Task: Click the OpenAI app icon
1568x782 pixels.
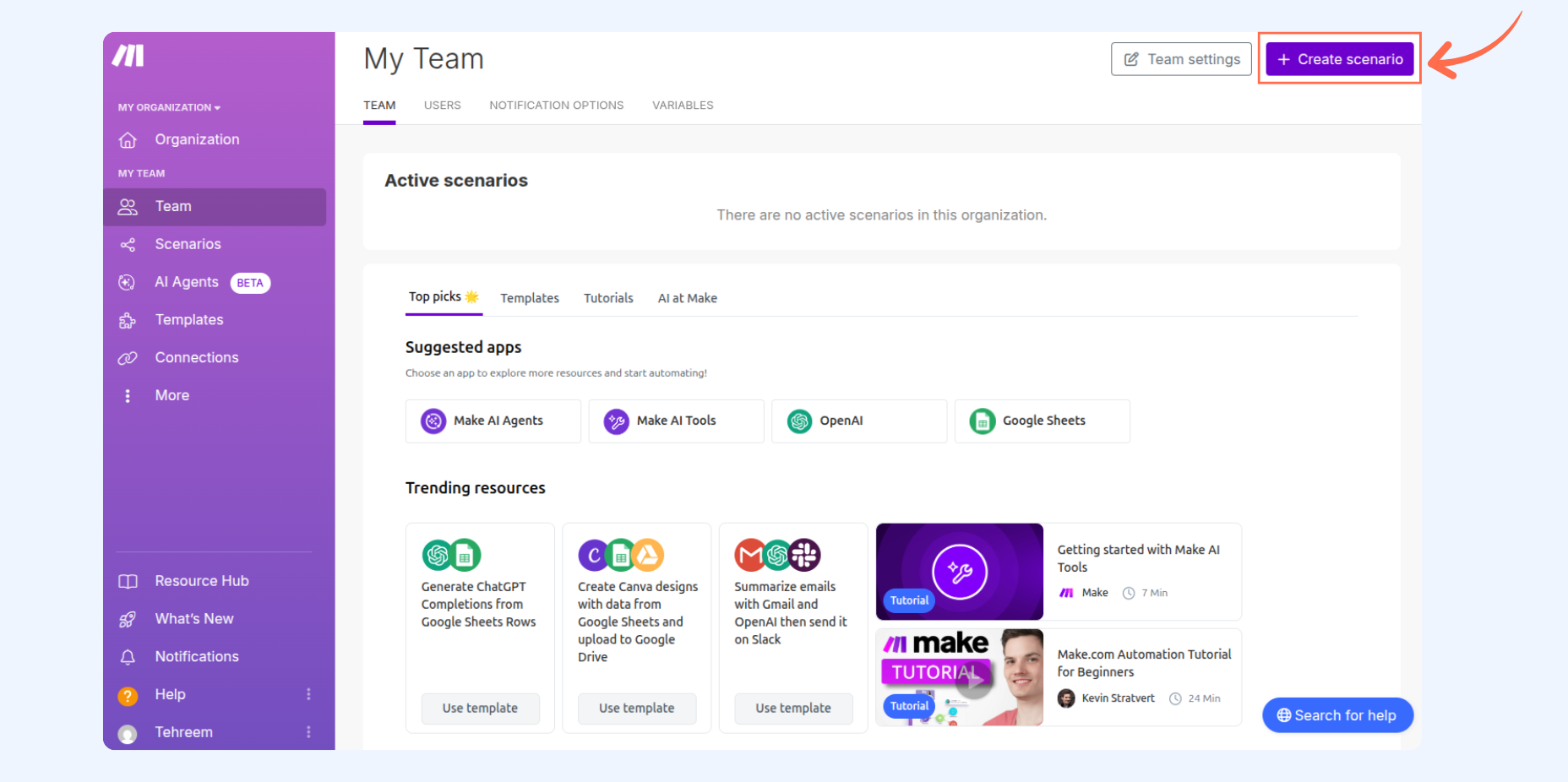Action: tap(799, 421)
